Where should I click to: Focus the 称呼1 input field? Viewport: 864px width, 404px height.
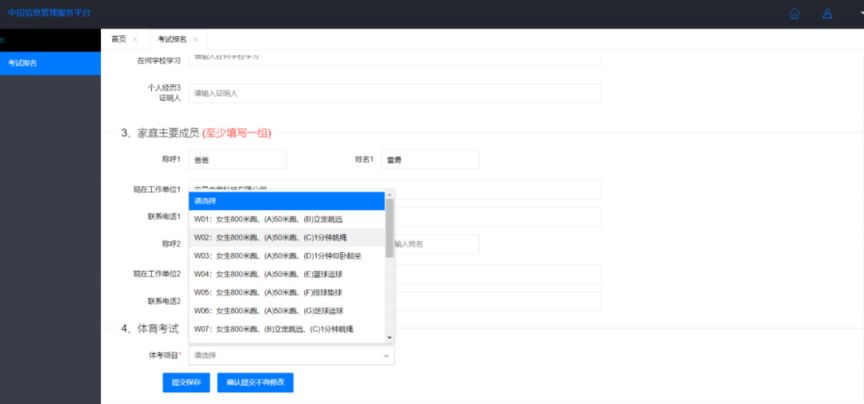237,159
